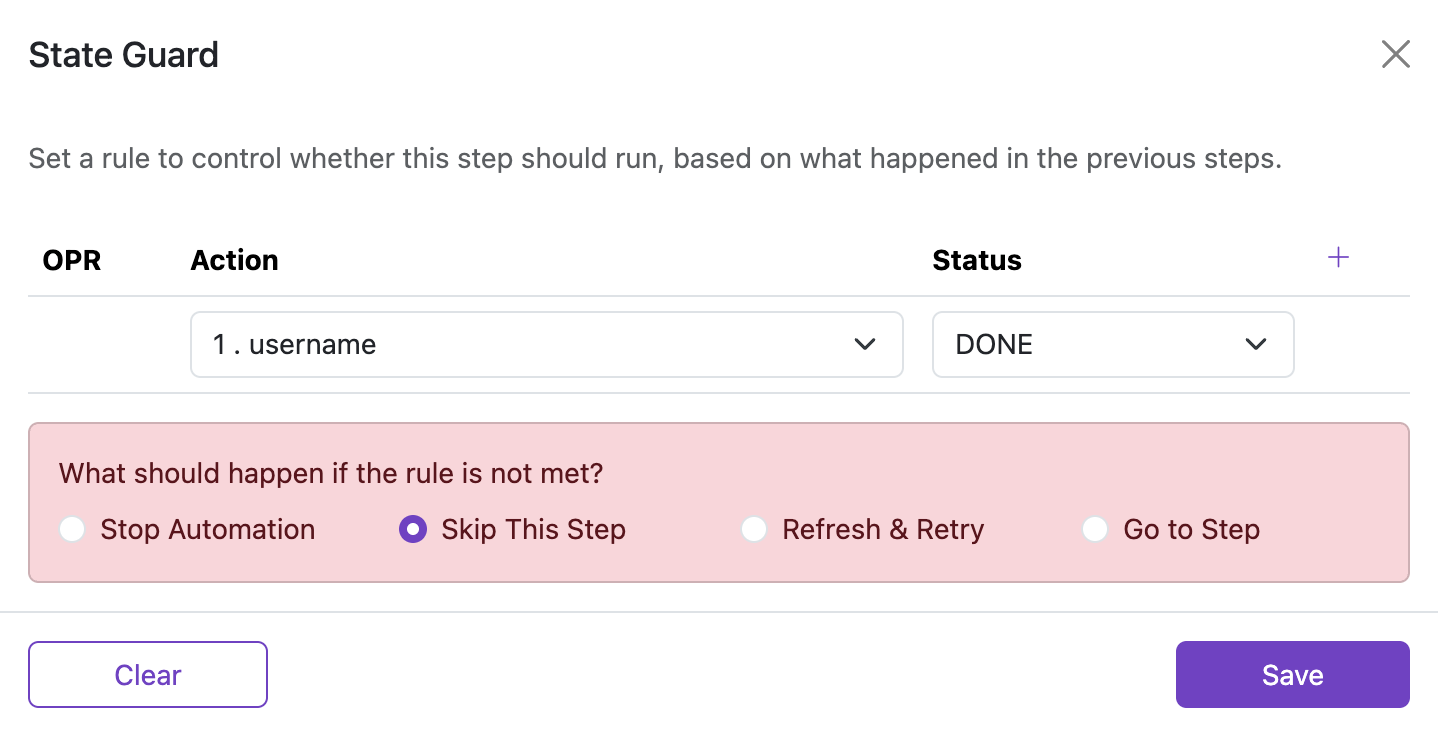Save the state guard rule

coord(1292,675)
